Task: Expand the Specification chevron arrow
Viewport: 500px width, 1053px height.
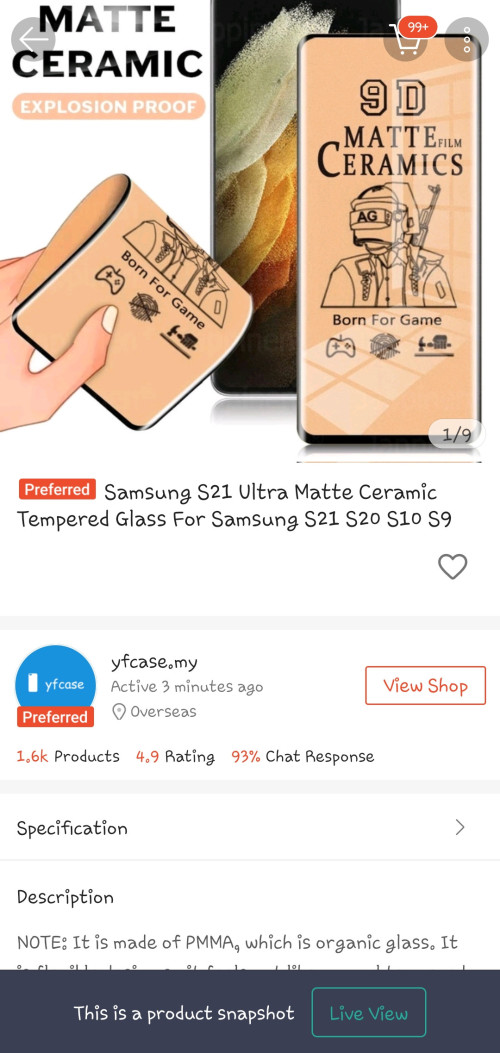Action: pos(460,827)
